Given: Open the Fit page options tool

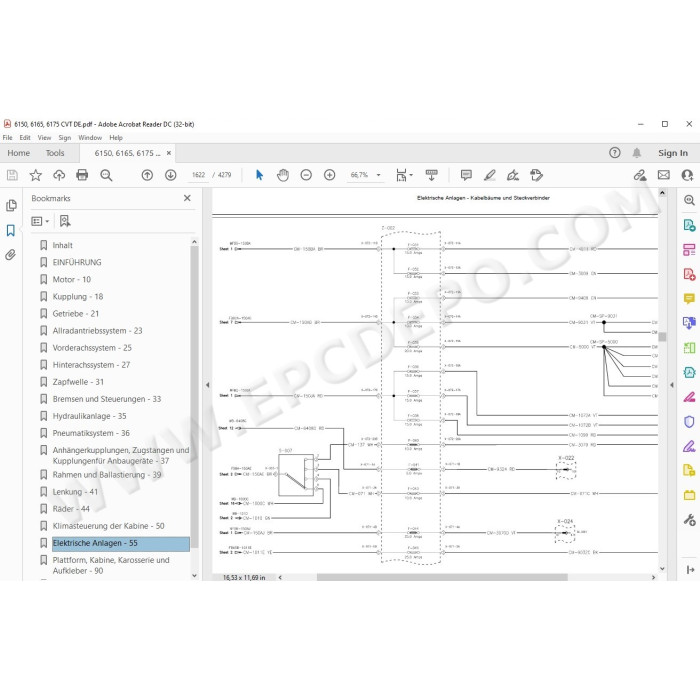Looking at the screenshot, I should point(404,175).
